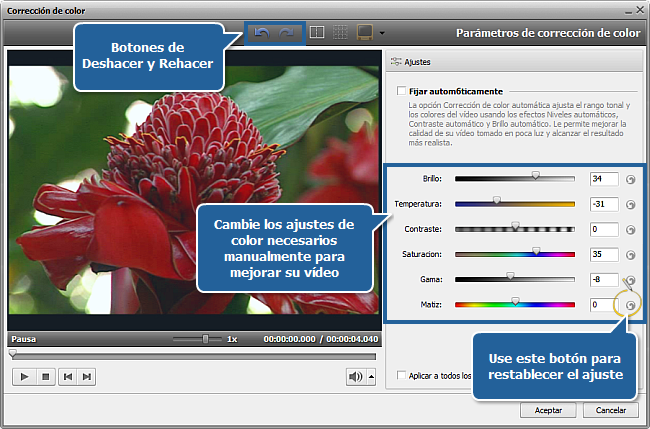The width and height of the screenshot is (650, 429).
Task: Click the Redo (Rehacer) arrow button
Action: [286, 33]
